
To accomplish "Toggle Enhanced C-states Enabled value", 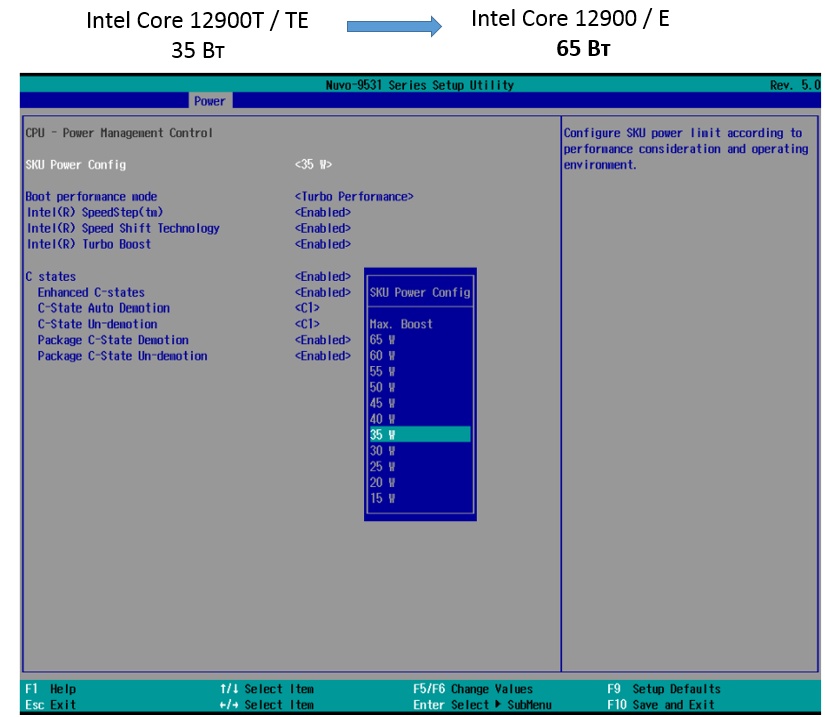I will (x=323, y=292).
